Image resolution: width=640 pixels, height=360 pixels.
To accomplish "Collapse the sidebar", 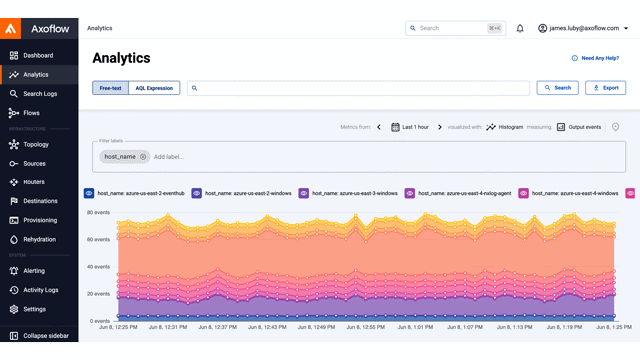I will [x=39, y=336].
